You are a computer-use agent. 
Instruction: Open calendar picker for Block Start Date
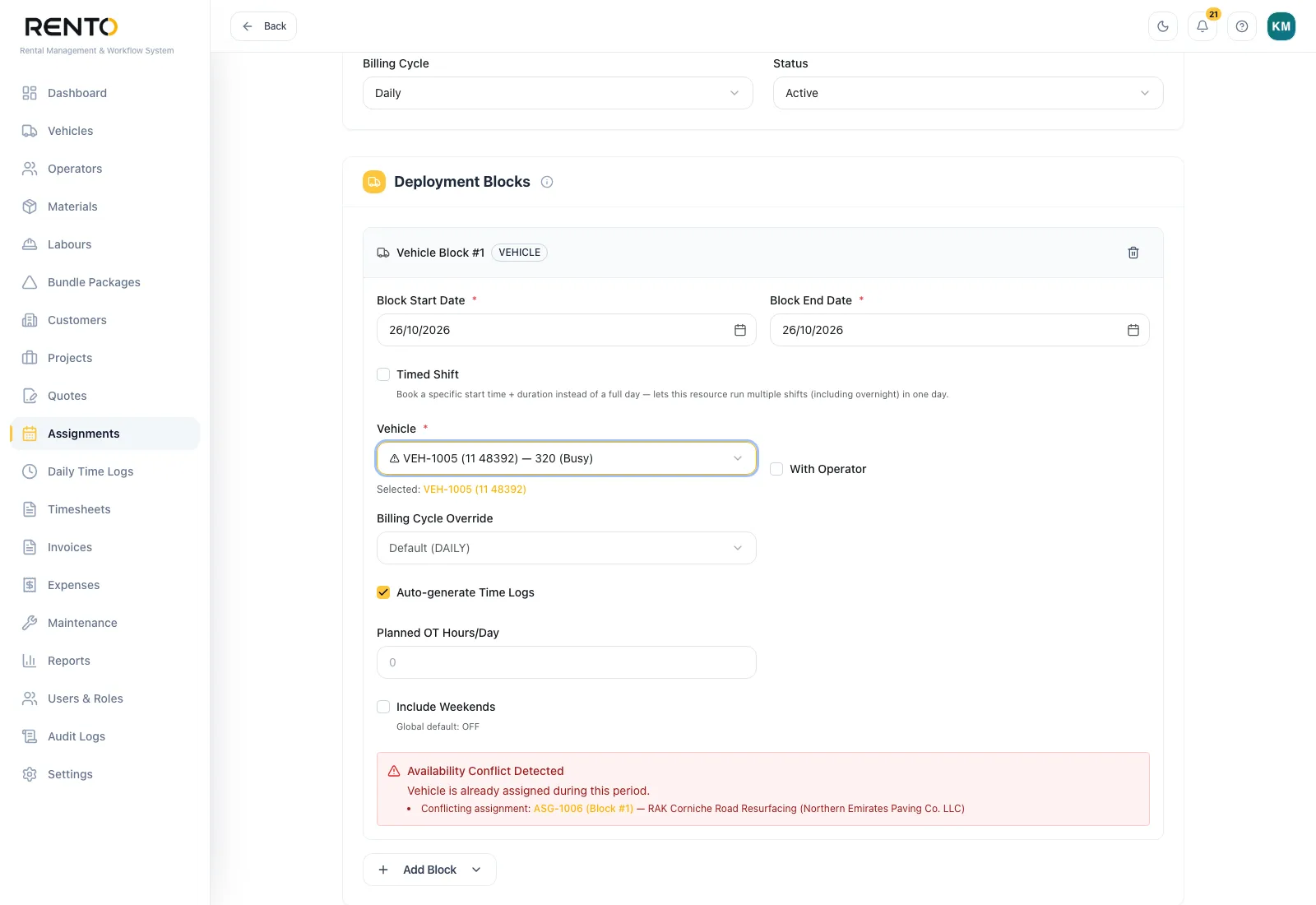[x=740, y=330]
